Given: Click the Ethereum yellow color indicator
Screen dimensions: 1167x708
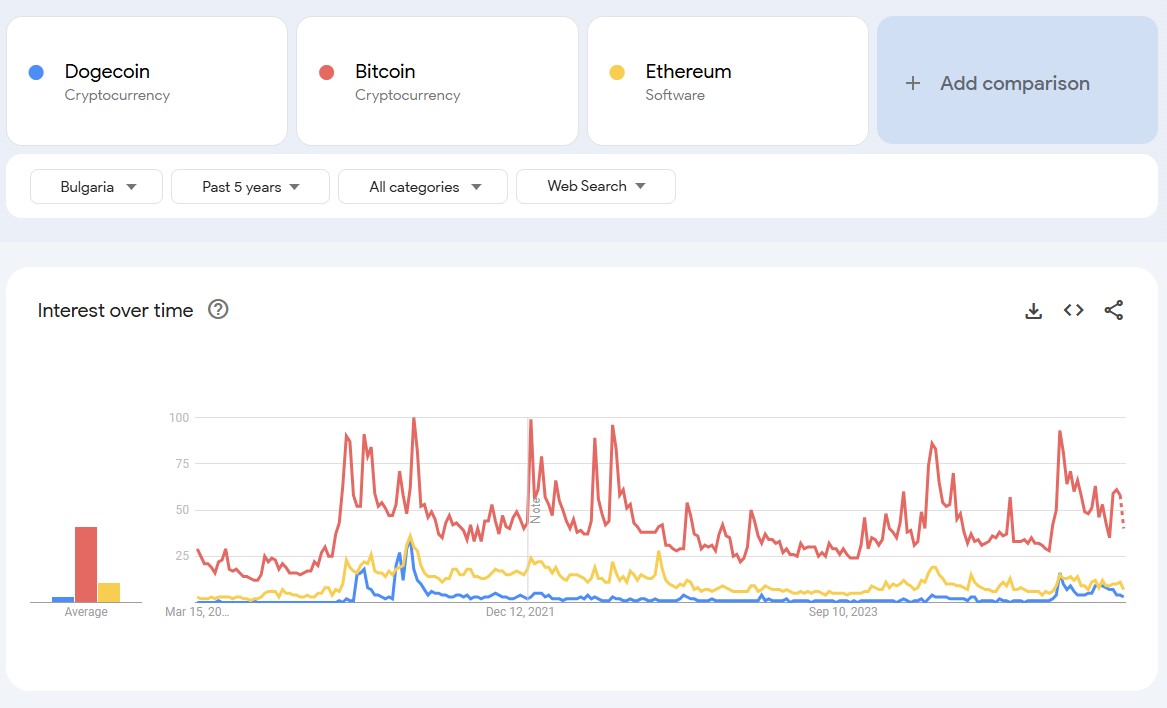Looking at the screenshot, I should click(617, 71).
